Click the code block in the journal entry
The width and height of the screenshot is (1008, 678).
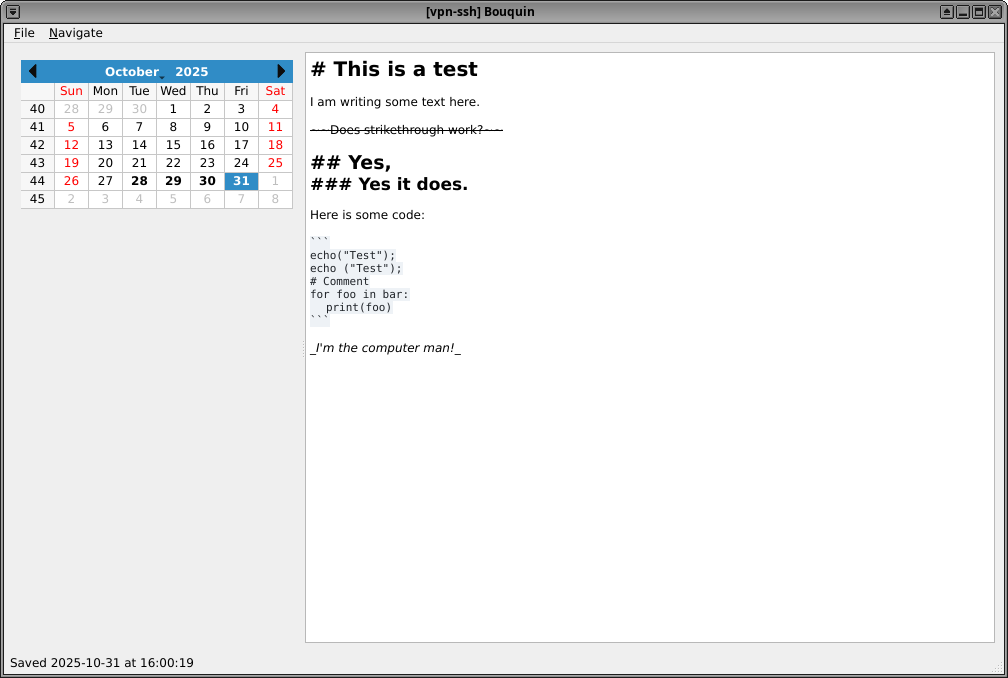point(360,275)
